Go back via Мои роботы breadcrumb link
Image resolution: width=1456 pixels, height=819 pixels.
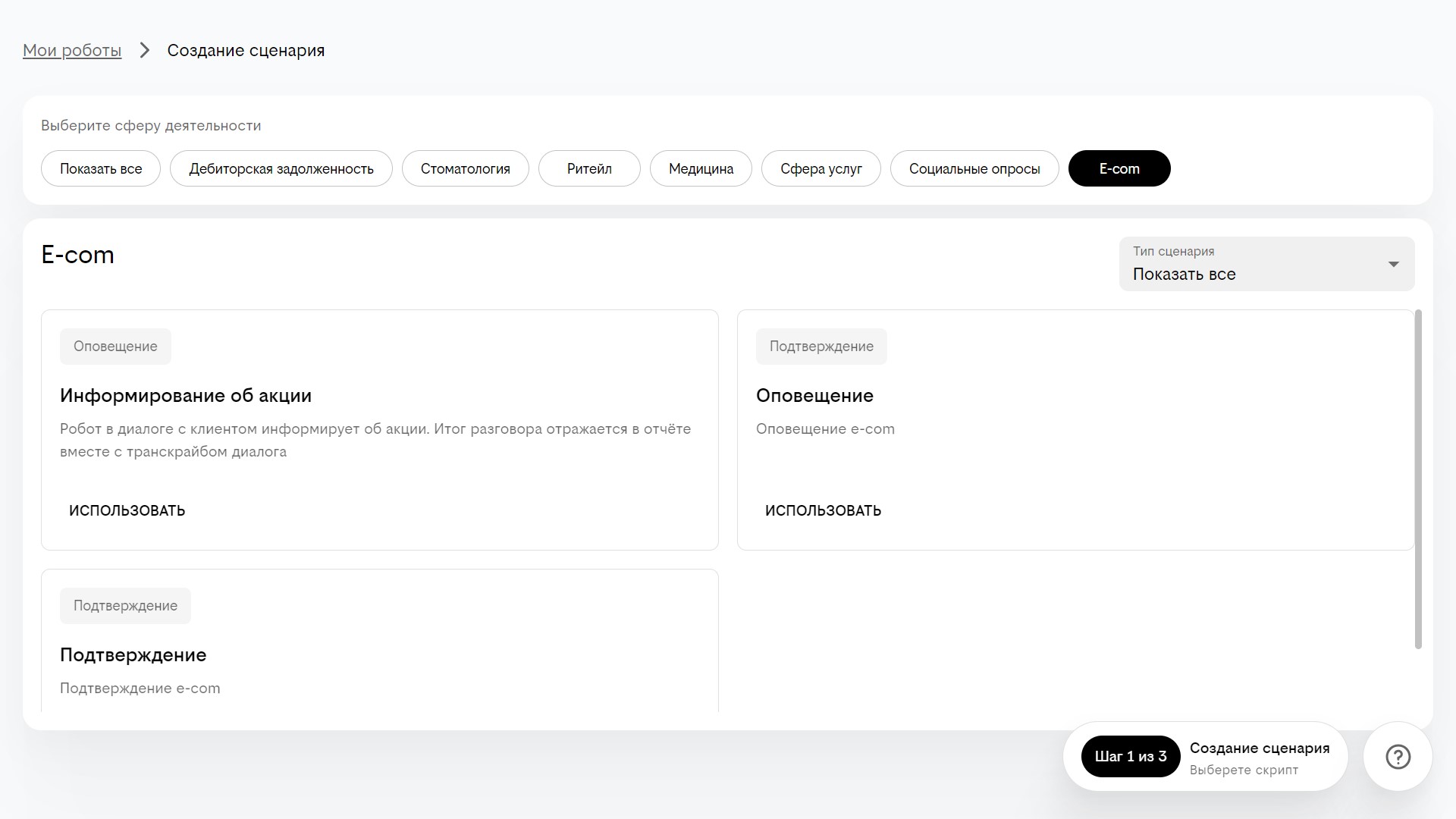click(x=72, y=50)
